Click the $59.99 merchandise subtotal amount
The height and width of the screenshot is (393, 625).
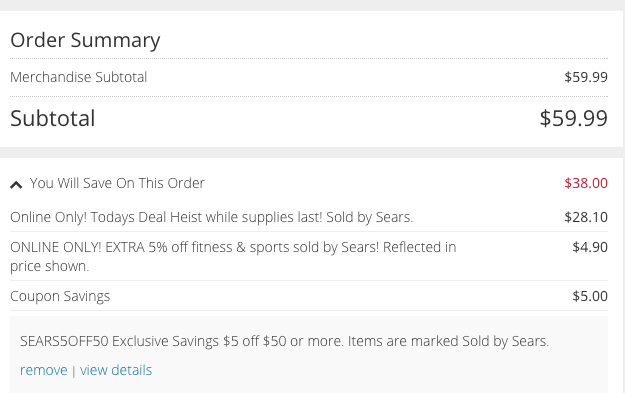586,77
